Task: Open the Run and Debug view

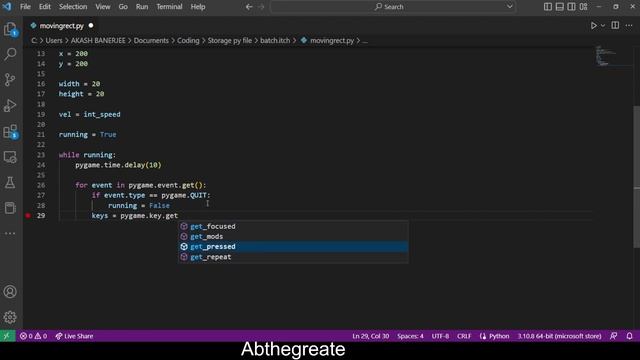Action: pos(10,105)
